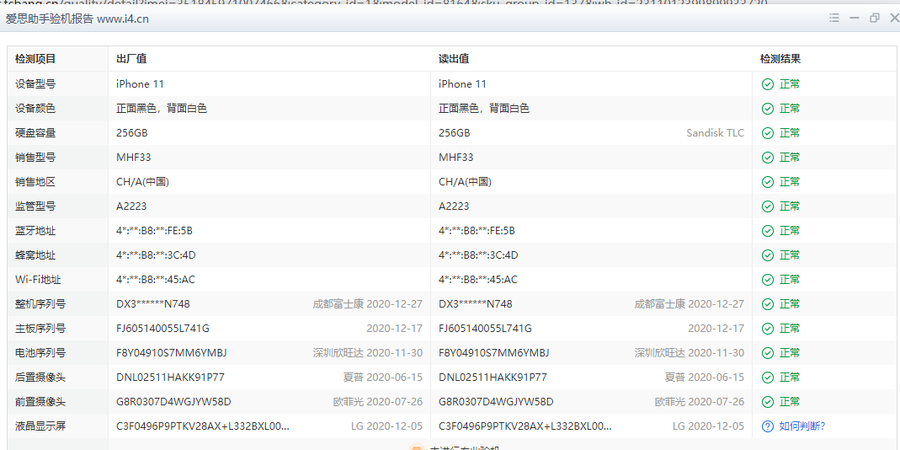Viewport: 900px width, 450px height.
Task: Click CH/A(中国) in the 读出值 column
Action: click(465, 182)
